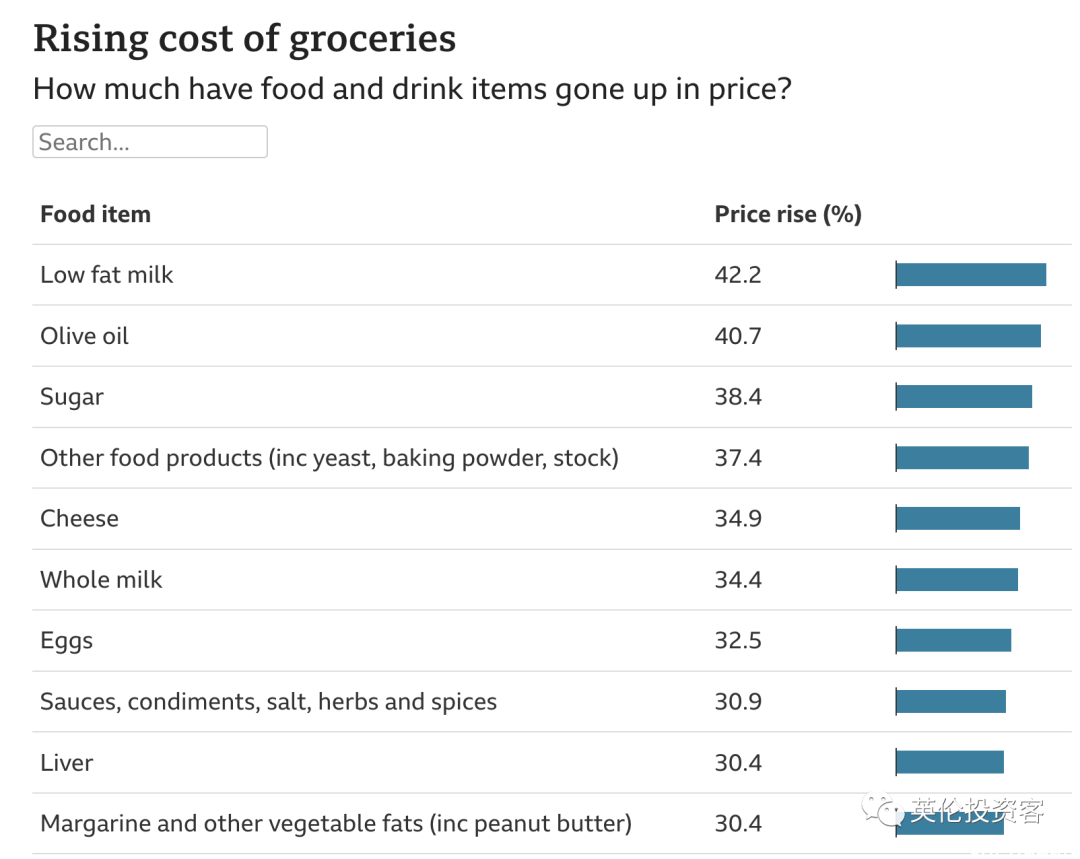Click the blue bar for Low fat milk
This screenshot has height=859, width=1080.
click(x=971, y=275)
